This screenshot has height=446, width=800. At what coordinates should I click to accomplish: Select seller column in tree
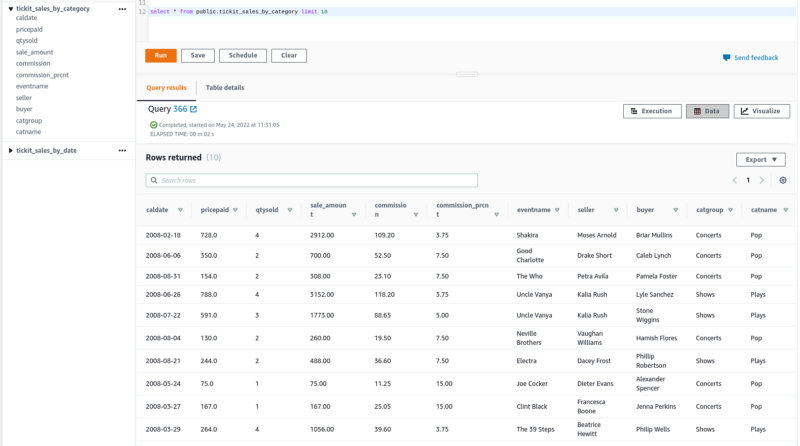point(23,98)
